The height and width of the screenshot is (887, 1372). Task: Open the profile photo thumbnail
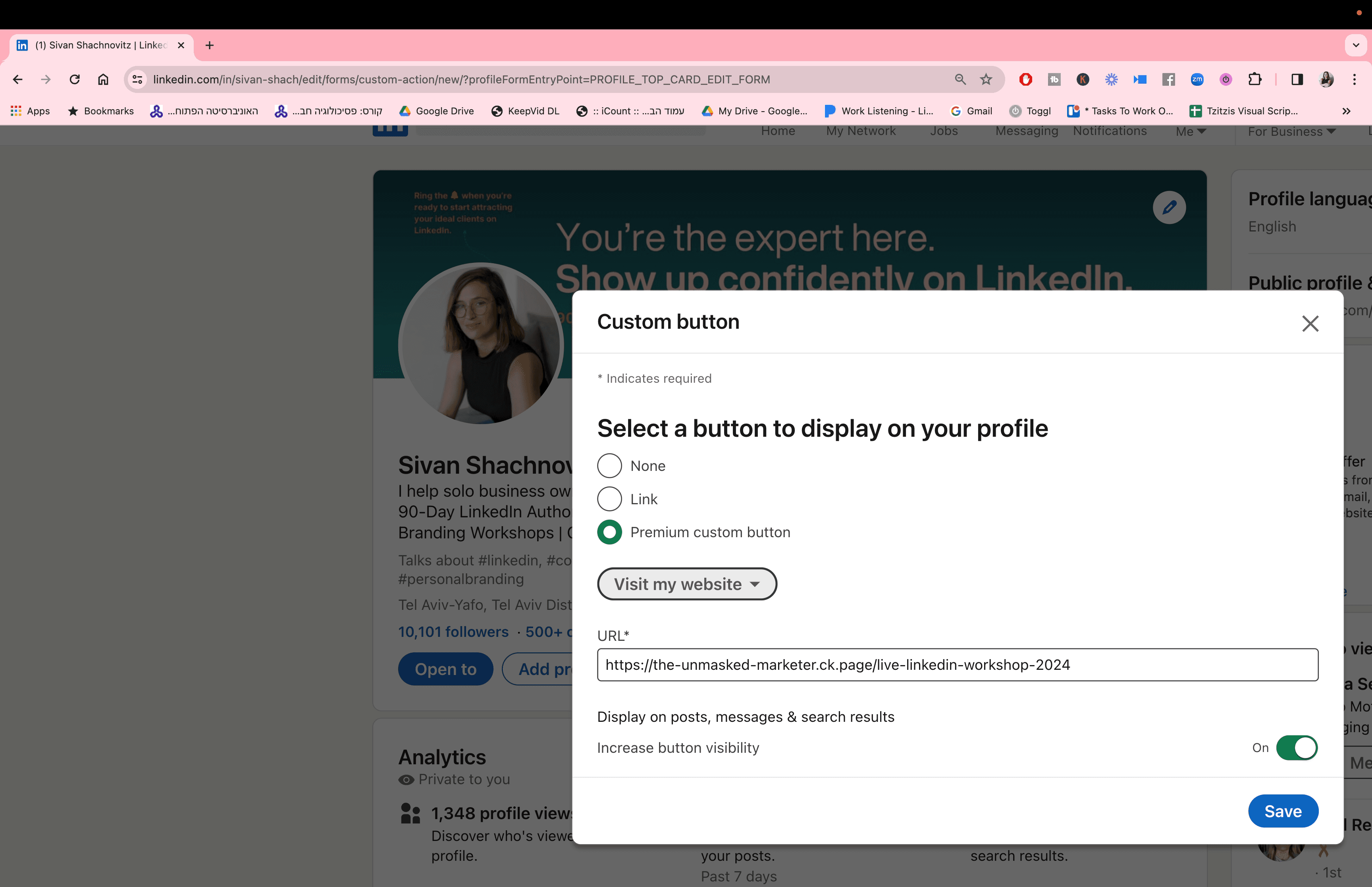coord(481,344)
